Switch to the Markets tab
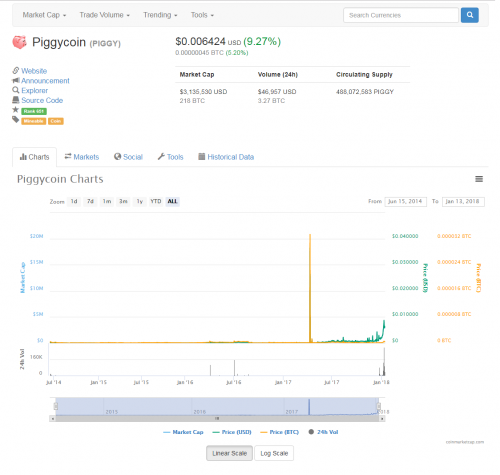The width and height of the screenshot is (500, 475). pos(82,157)
